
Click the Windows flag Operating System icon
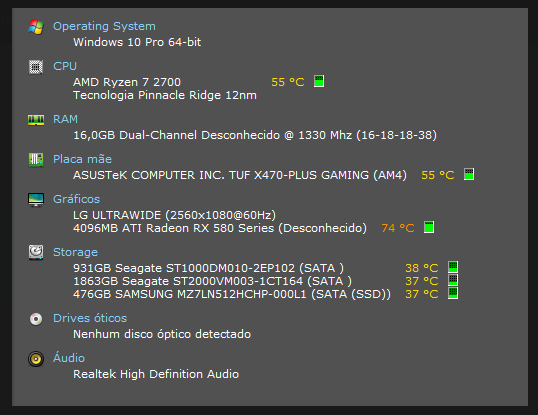(x=36, y=27)
